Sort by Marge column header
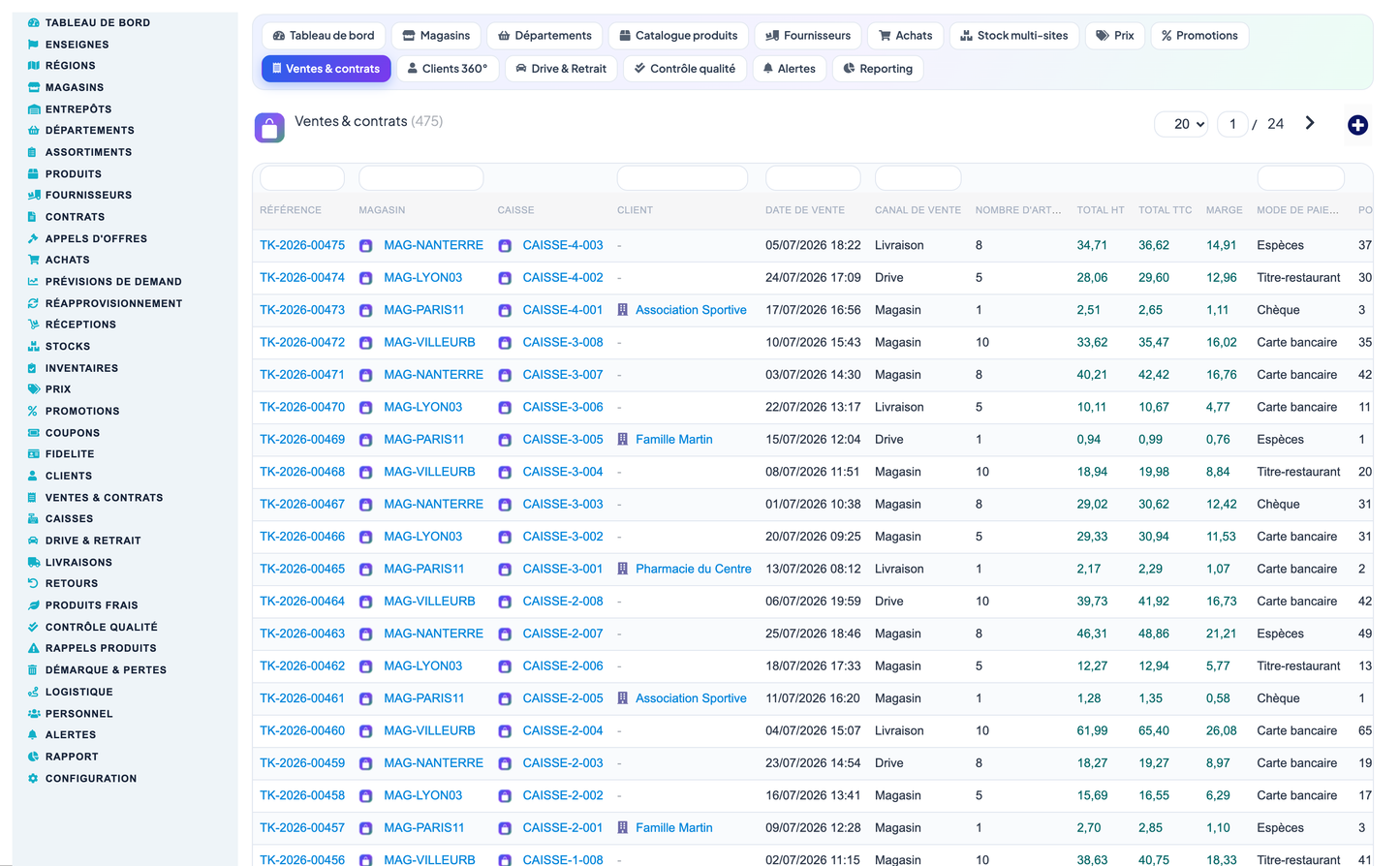This screenshot has height=866, width=1400. [1224, 210]
